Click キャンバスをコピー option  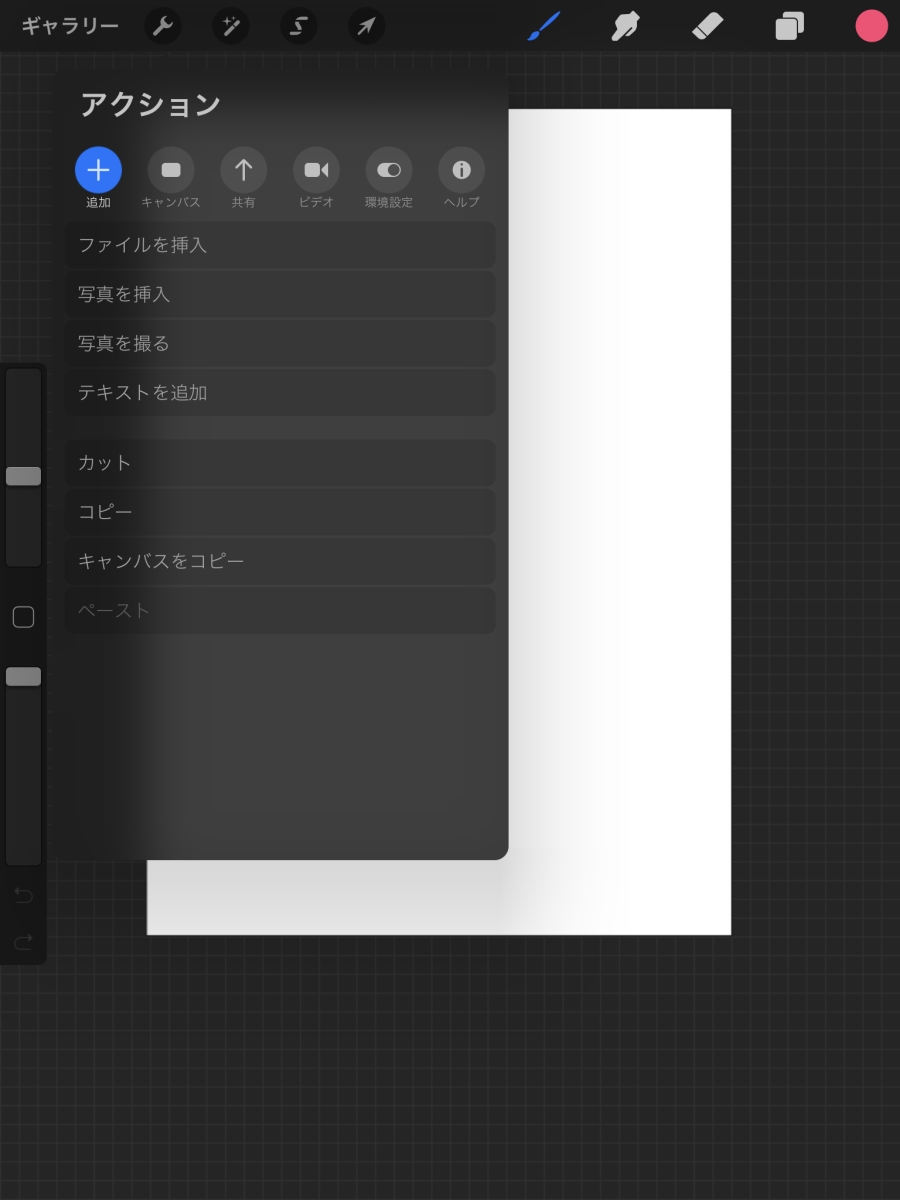[x=280, y=561]
